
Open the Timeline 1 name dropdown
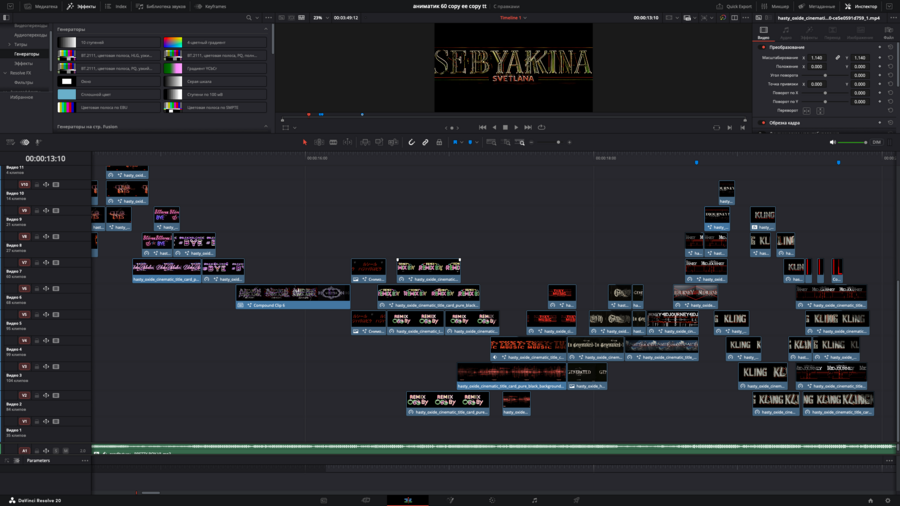click(512, 18)
